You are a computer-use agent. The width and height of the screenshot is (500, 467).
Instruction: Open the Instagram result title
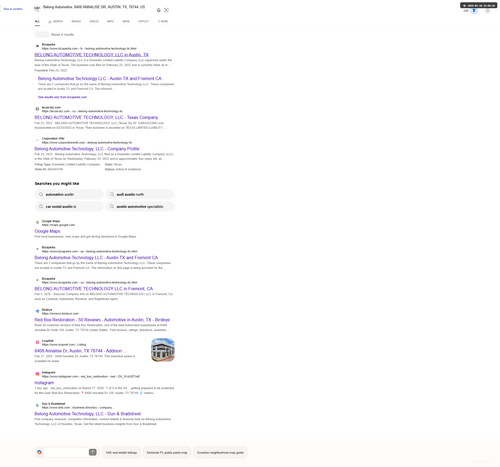click(44, 383)
